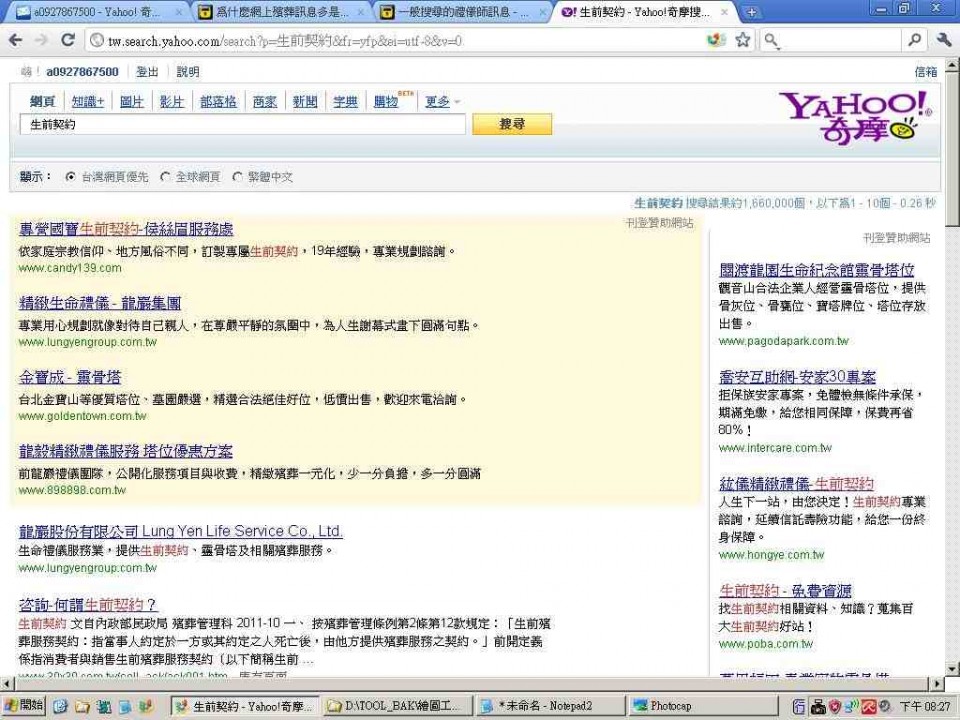Click the browser back arrow
Screen dimensions: 960x720
(x=16, y=40)
